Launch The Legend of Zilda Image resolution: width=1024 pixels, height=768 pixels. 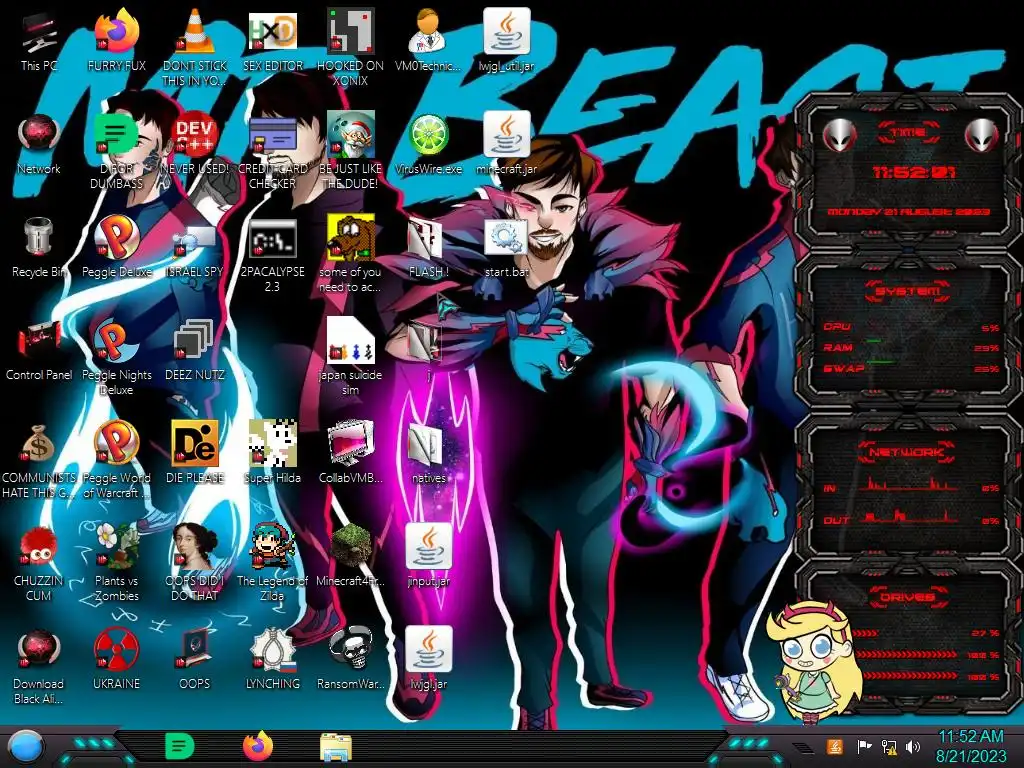273,547
